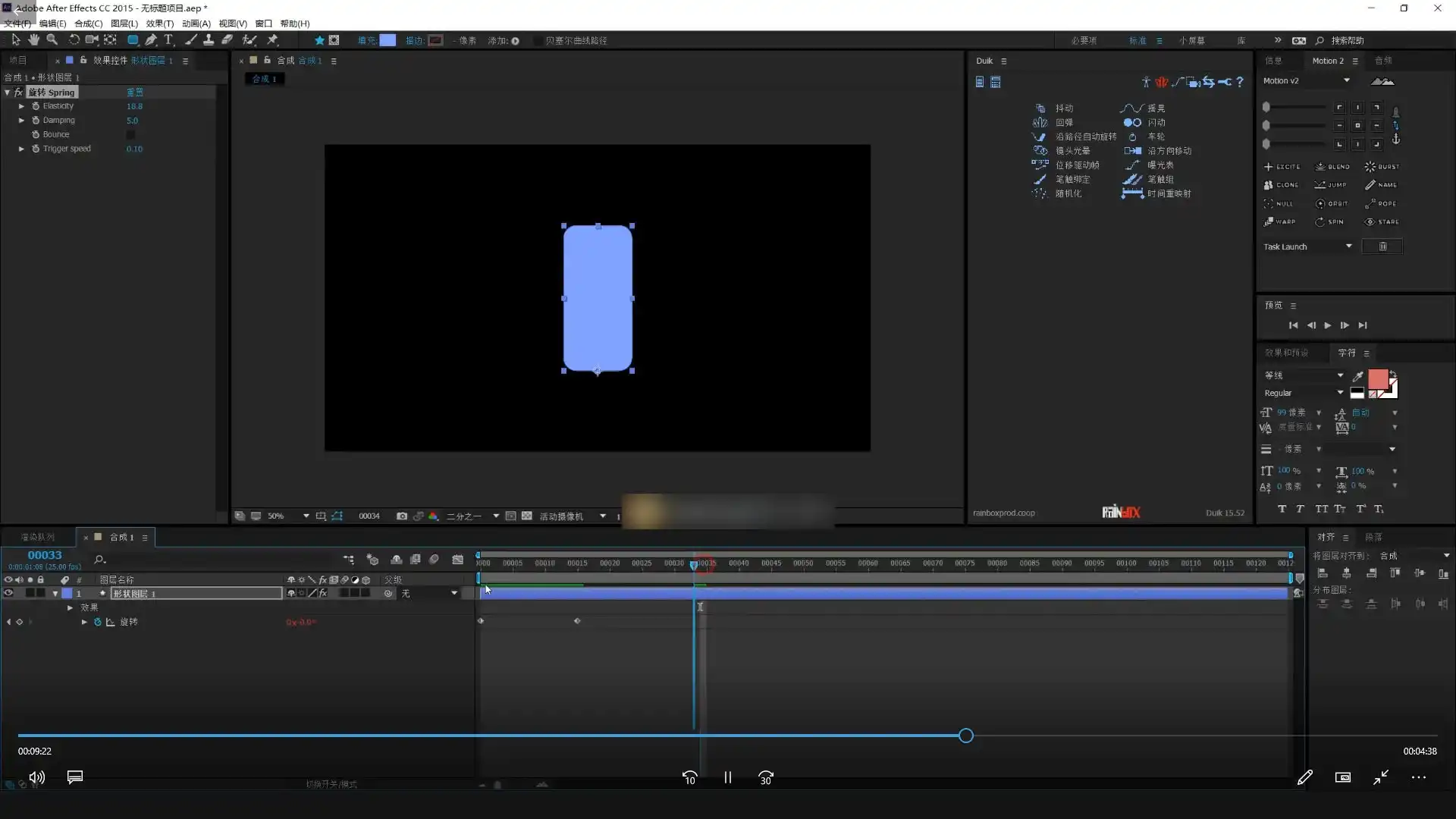The image size is (1456, 819).
Task: Hide 形状图层 1 with the eye toggle
Action: pyautogui.click(x=8, y=594)
